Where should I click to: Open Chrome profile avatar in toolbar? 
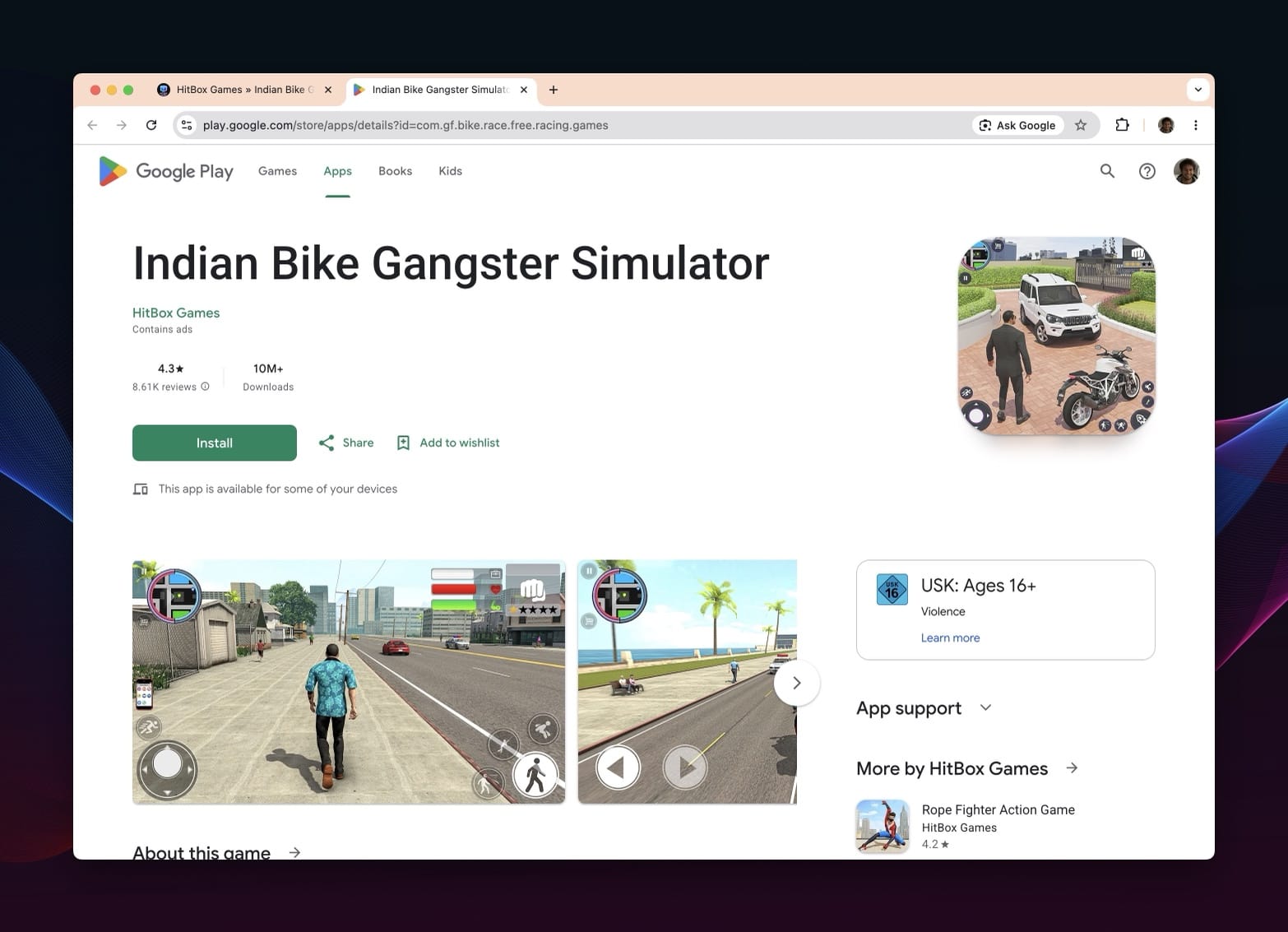[x=1165, y=125]
